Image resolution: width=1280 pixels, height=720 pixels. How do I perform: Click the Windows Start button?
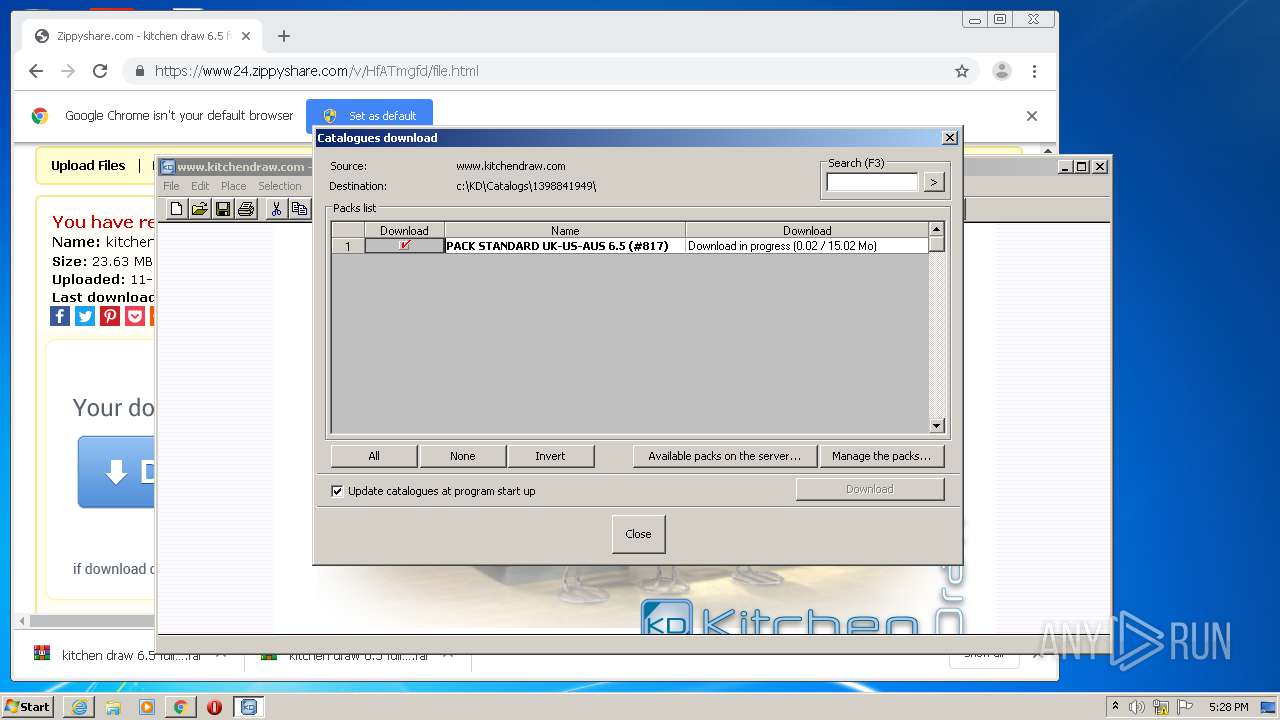pyautogui.click(x=28, y=707)
